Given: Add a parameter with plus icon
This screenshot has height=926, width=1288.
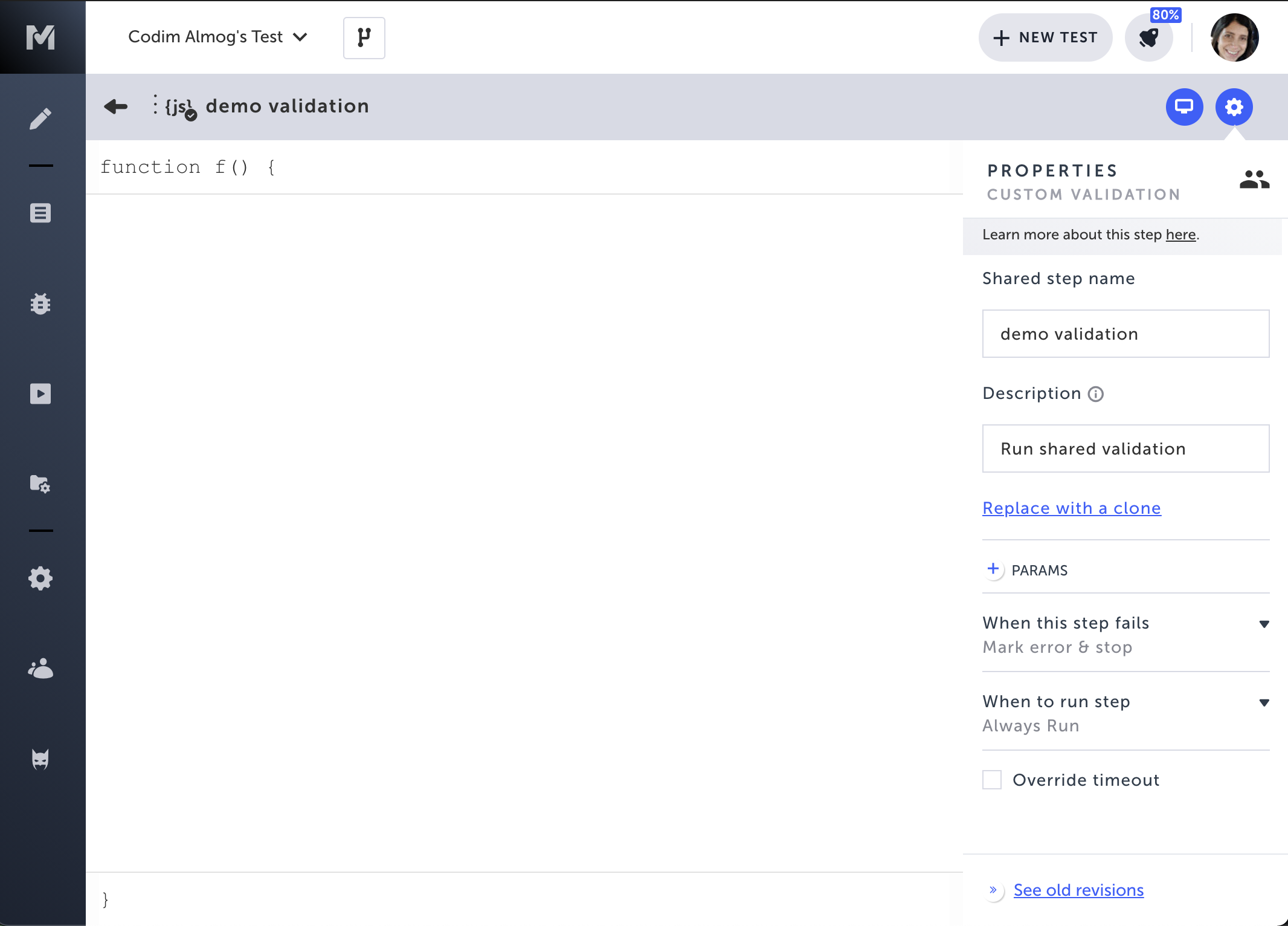Looking at the screenshot, I should [993, 569].
